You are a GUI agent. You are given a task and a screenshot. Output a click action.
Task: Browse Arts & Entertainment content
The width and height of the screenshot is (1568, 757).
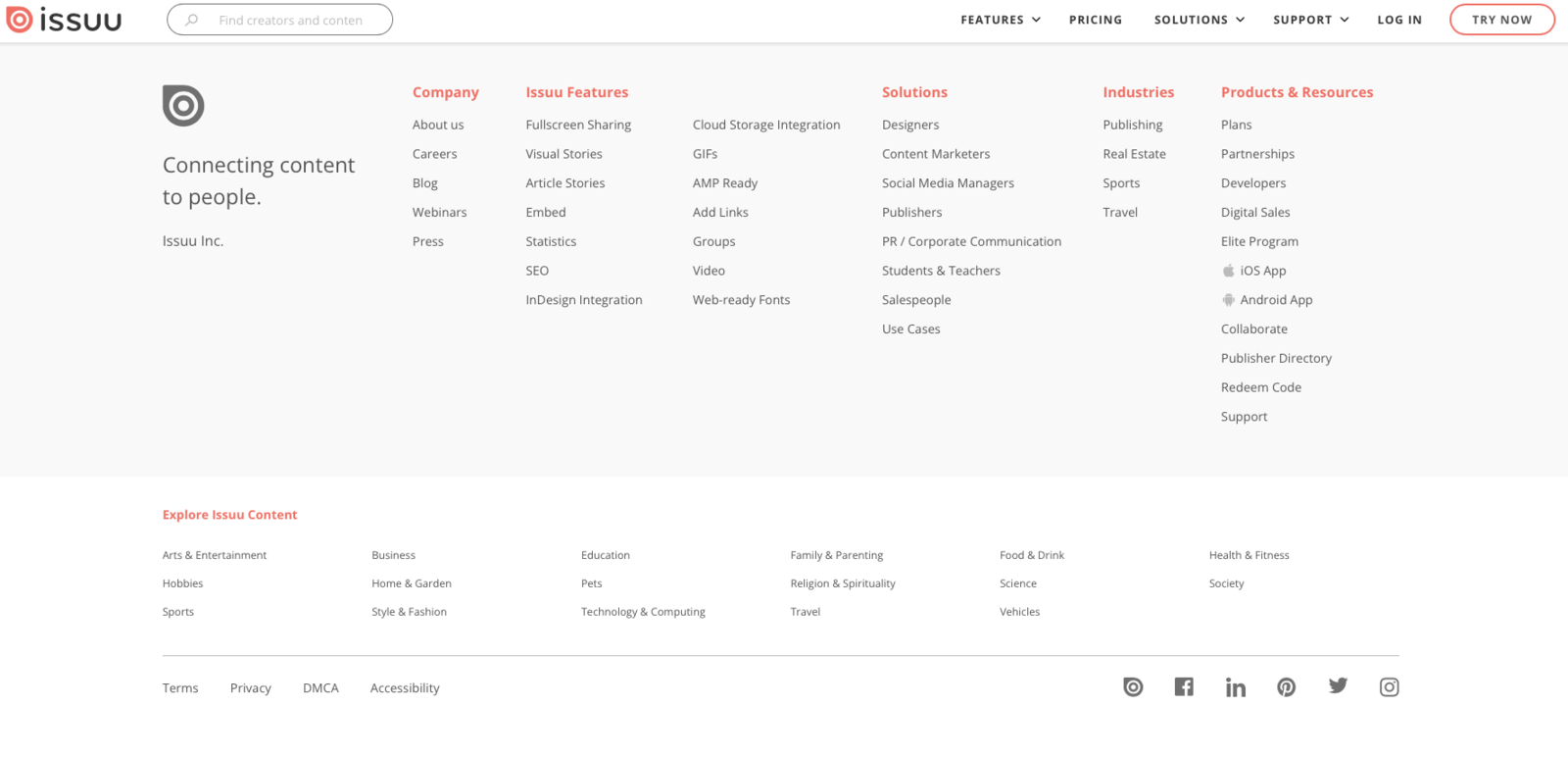(215, 555)
